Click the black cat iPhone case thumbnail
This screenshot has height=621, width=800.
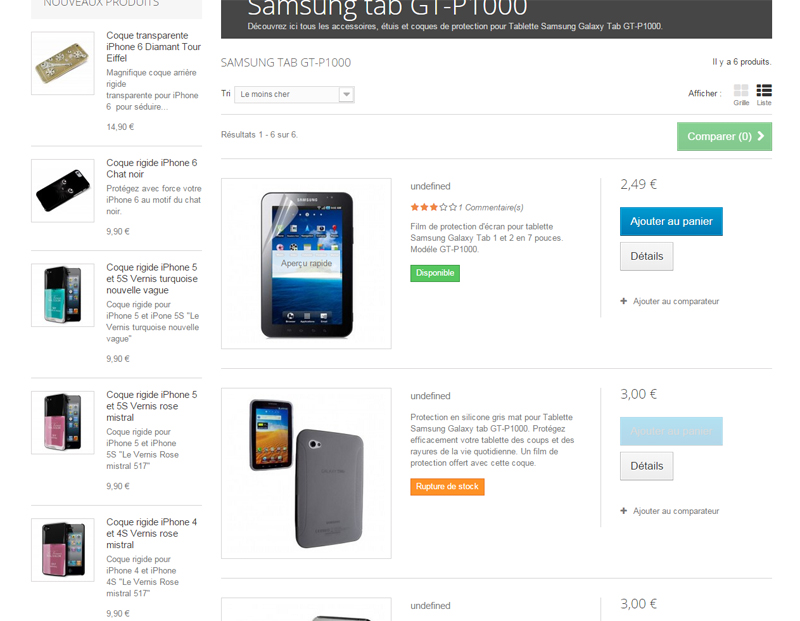pos(62,190)
